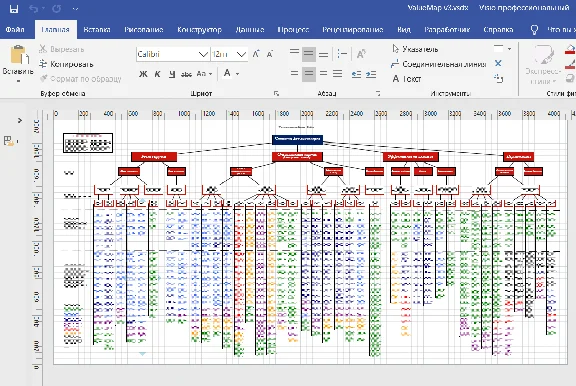Open the Aa change case dropdown
The image size is (576, 386).
pos(204,74)
